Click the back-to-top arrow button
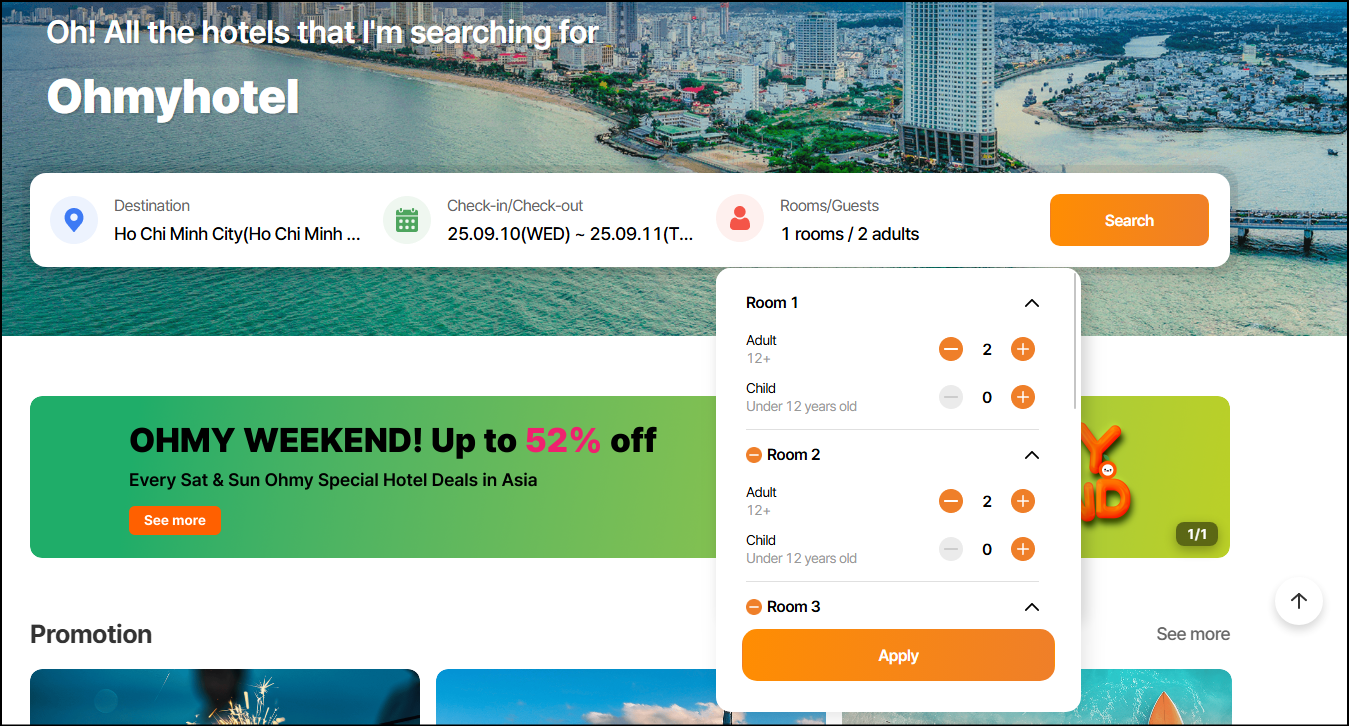This screenshot has width=1349, height=726. point(1299,601)
